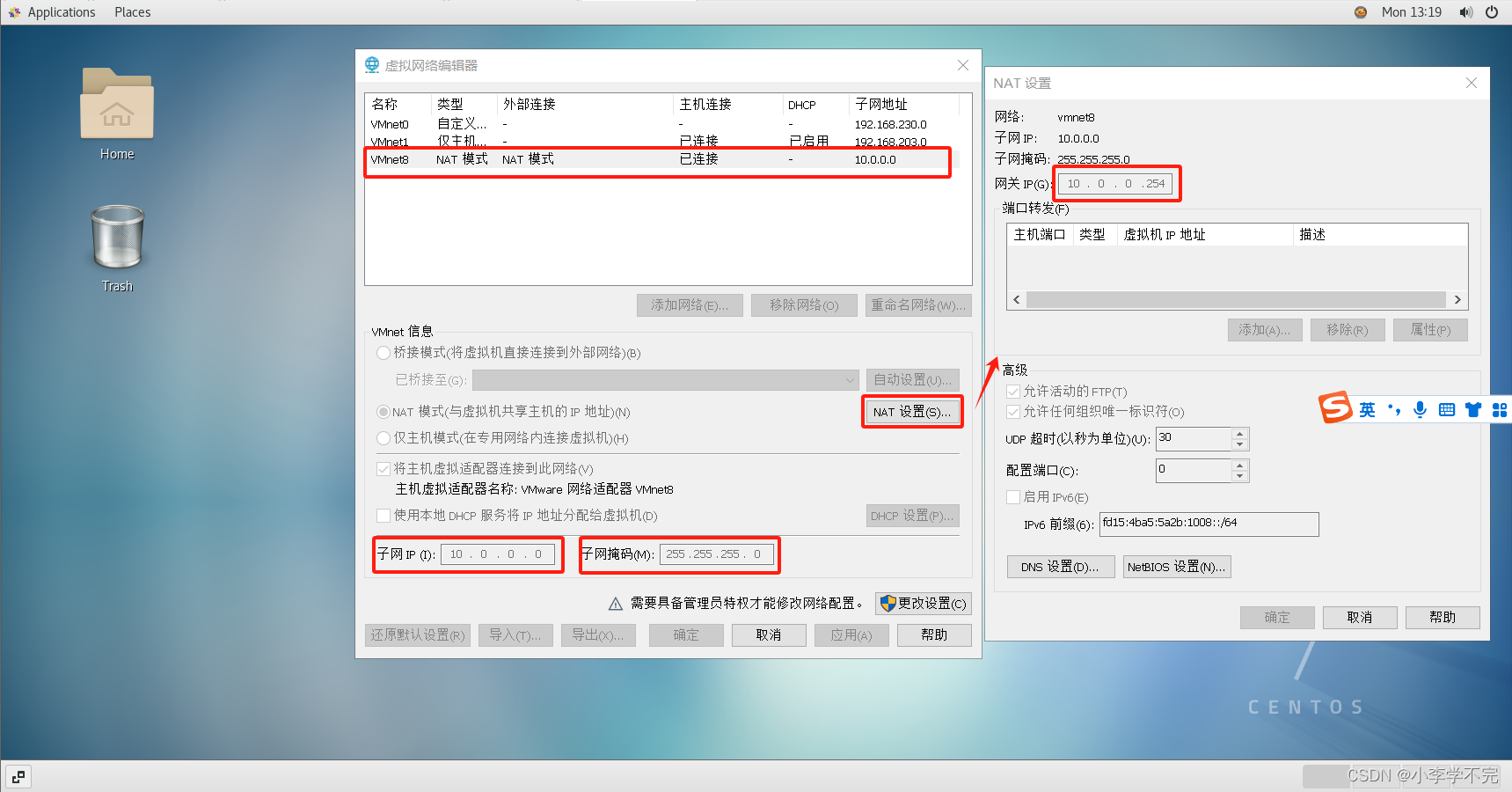
Task: Increase UDP 超时 value with up arrow
Action: tap(1239, 434)
